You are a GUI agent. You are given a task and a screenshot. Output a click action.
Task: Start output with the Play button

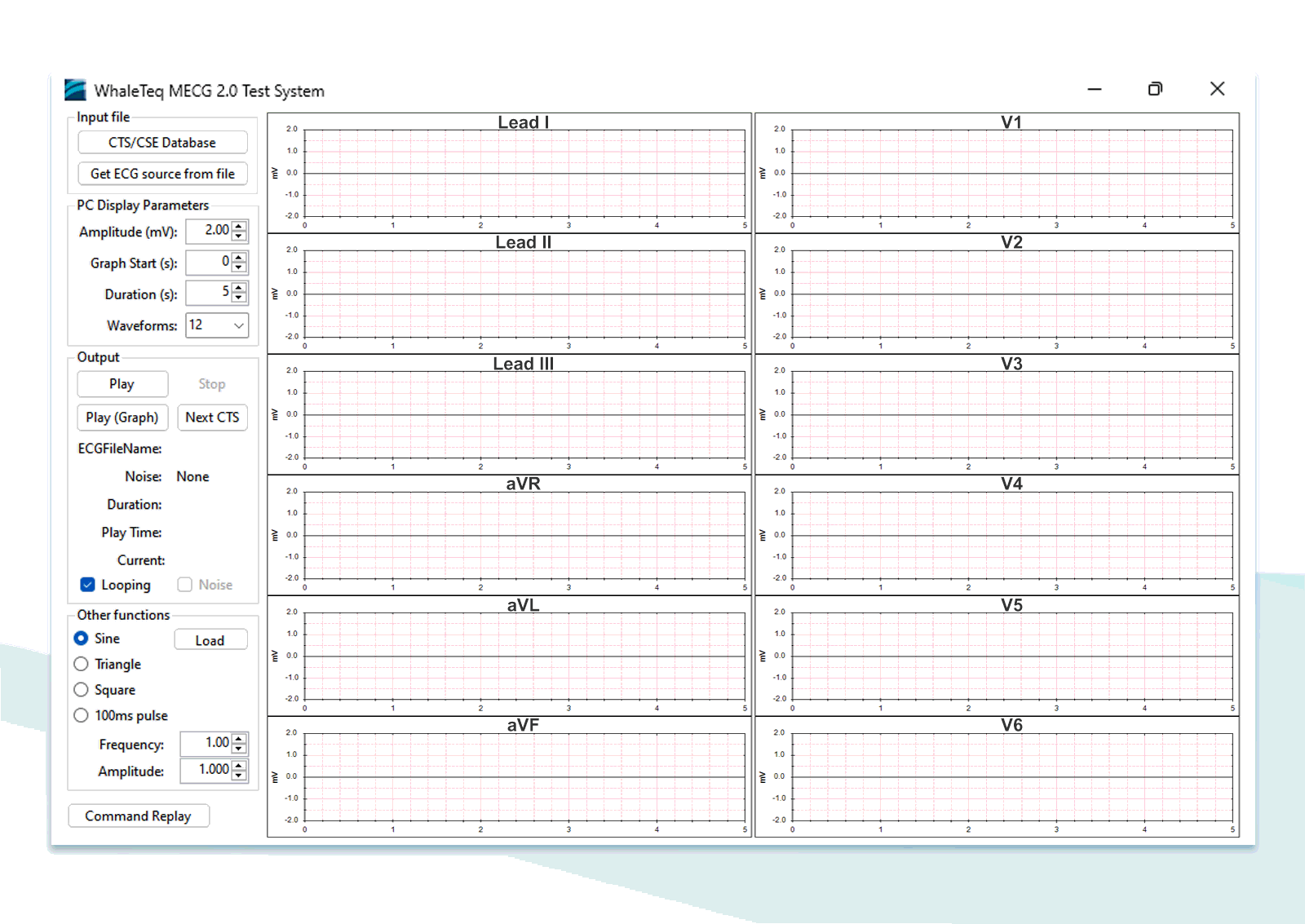click(x=122, y=384)
